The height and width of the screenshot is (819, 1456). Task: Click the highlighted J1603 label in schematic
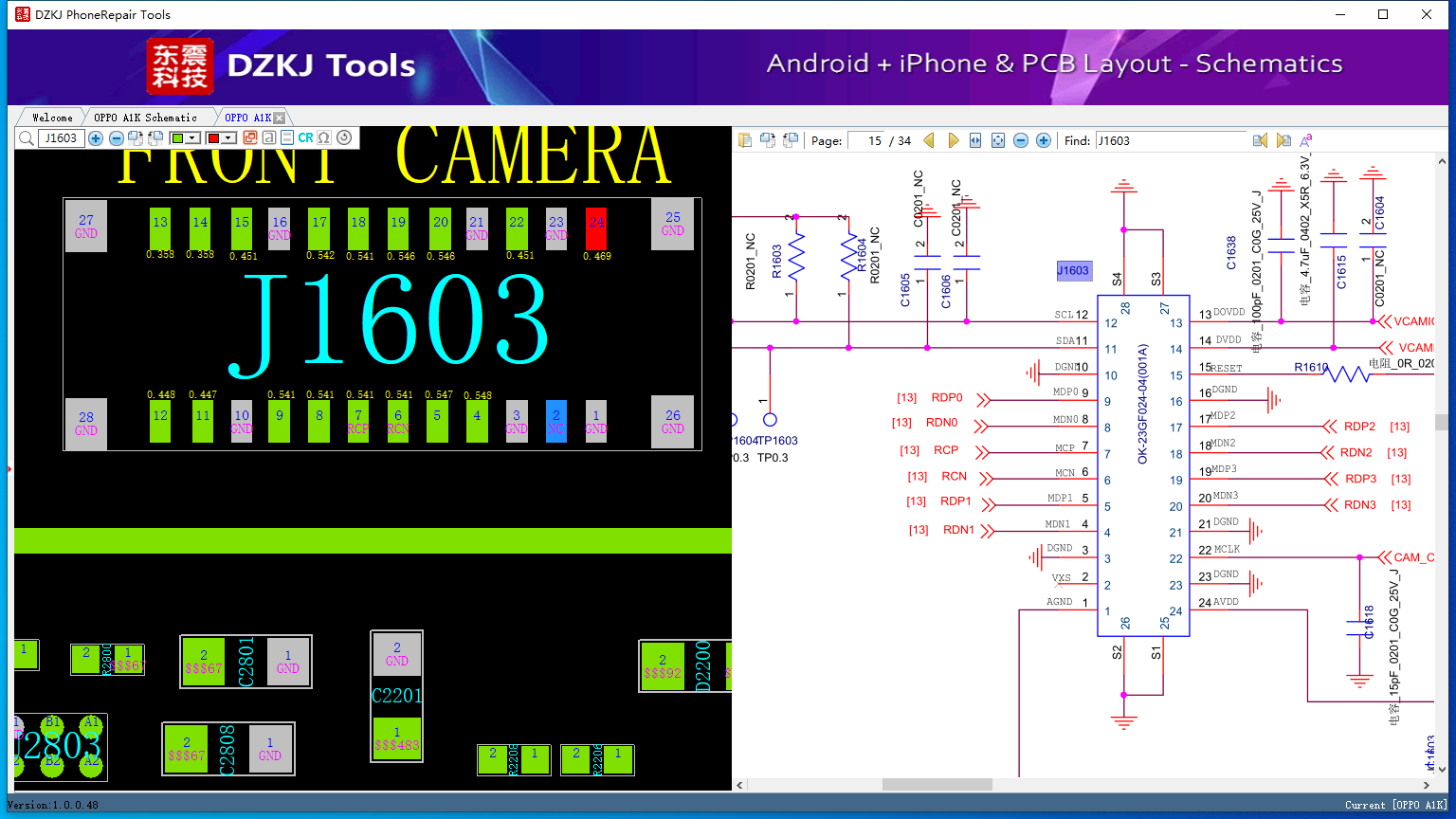pos(1073,270)
